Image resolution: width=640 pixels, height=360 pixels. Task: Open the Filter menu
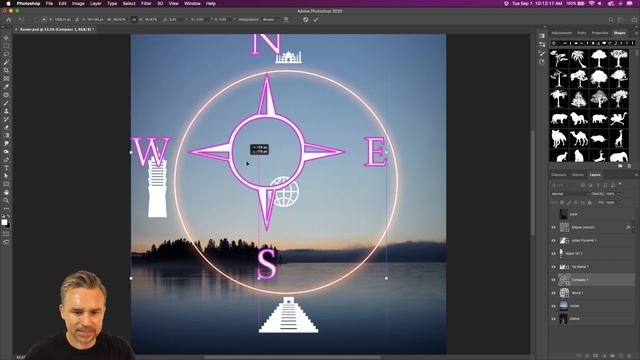pos(146,3)
